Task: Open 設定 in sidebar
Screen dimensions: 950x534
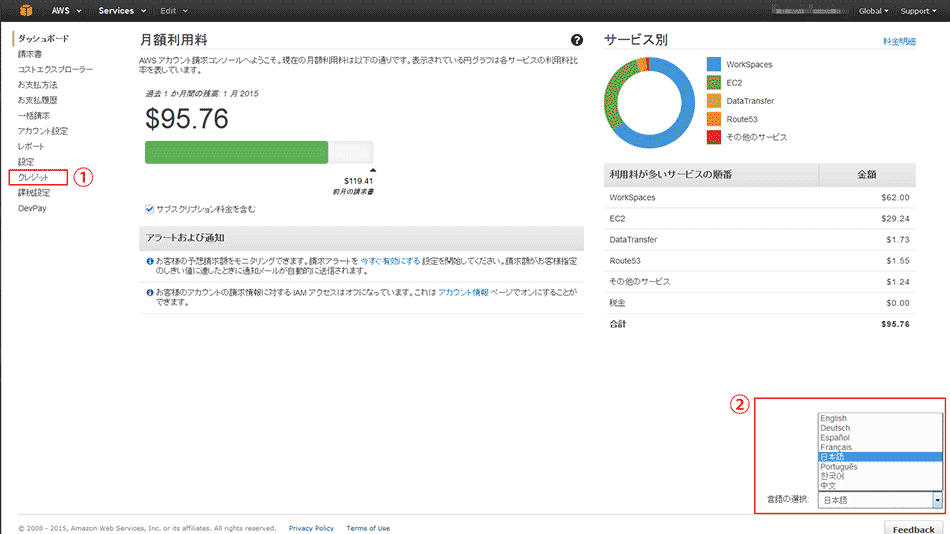Action: tap(26, 162)
